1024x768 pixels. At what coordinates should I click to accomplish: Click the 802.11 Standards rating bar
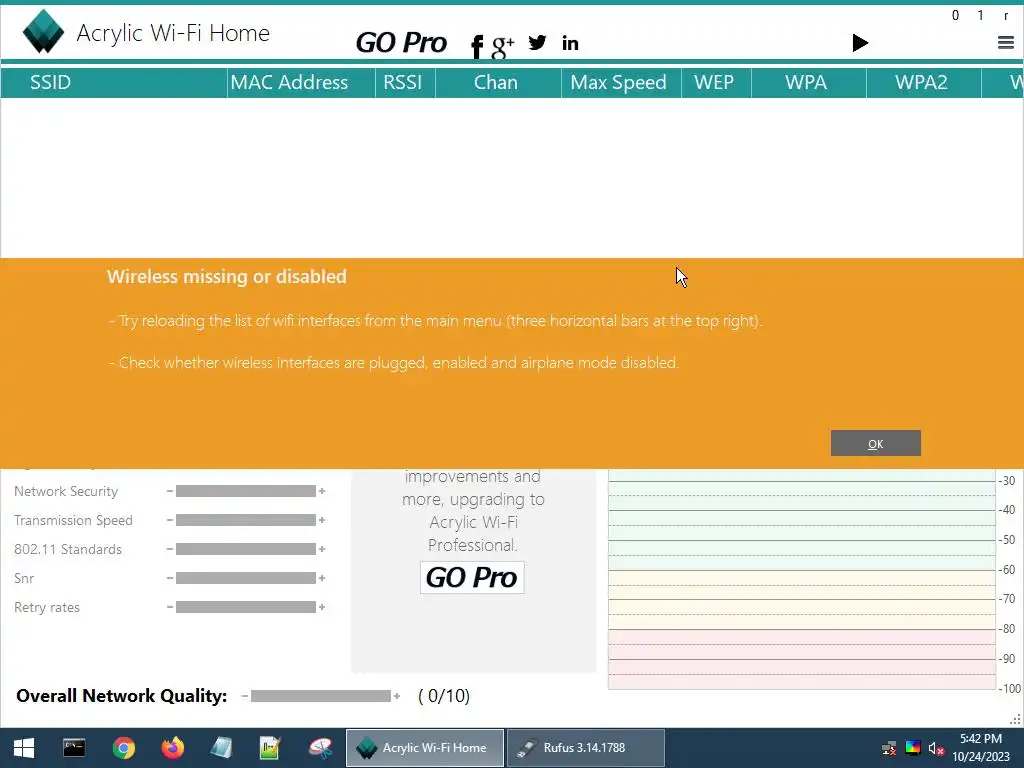[x=246, y=549]
